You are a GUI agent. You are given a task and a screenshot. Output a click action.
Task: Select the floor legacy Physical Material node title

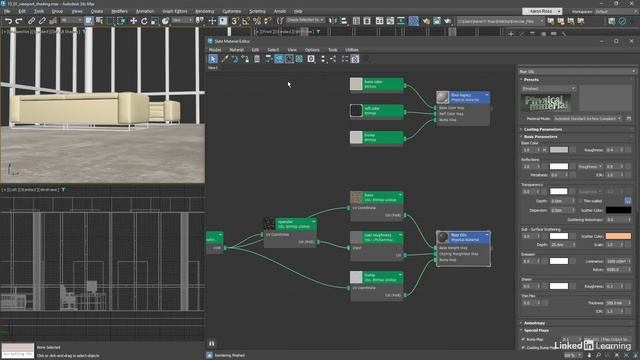coord(469,97)
